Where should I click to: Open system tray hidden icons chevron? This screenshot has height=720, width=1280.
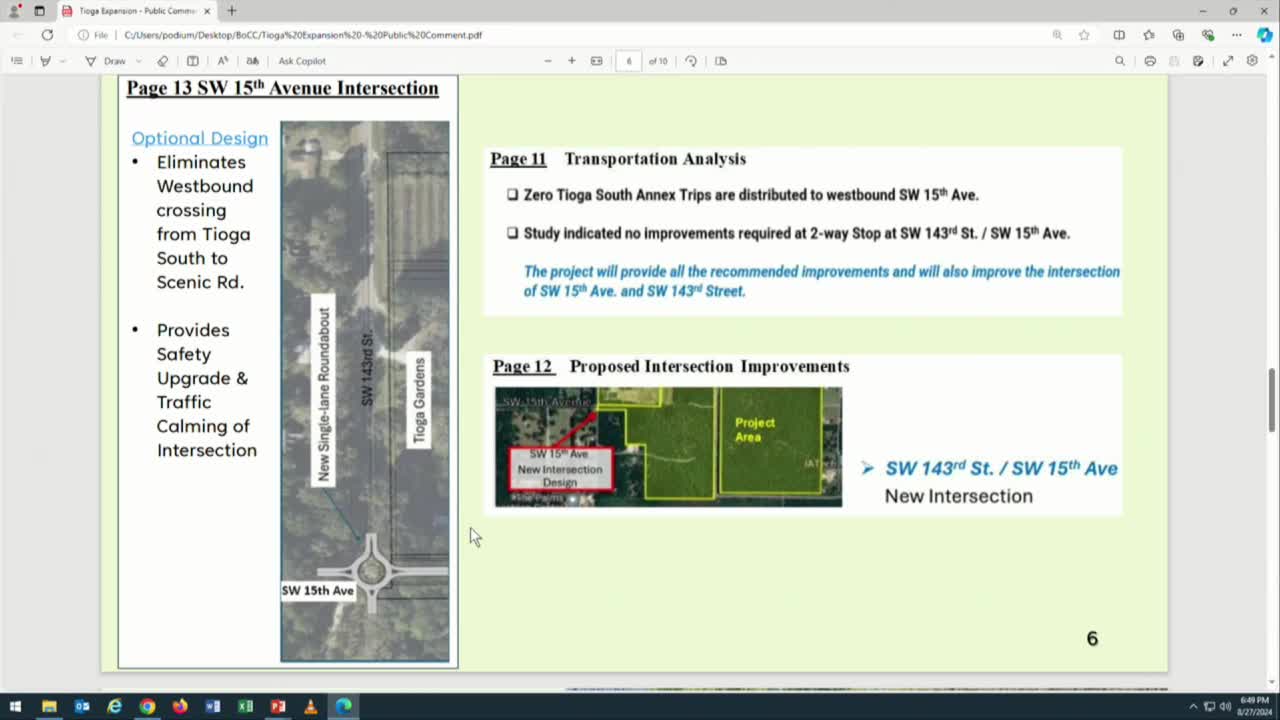pyautogui.click(x=1192, y=706)
